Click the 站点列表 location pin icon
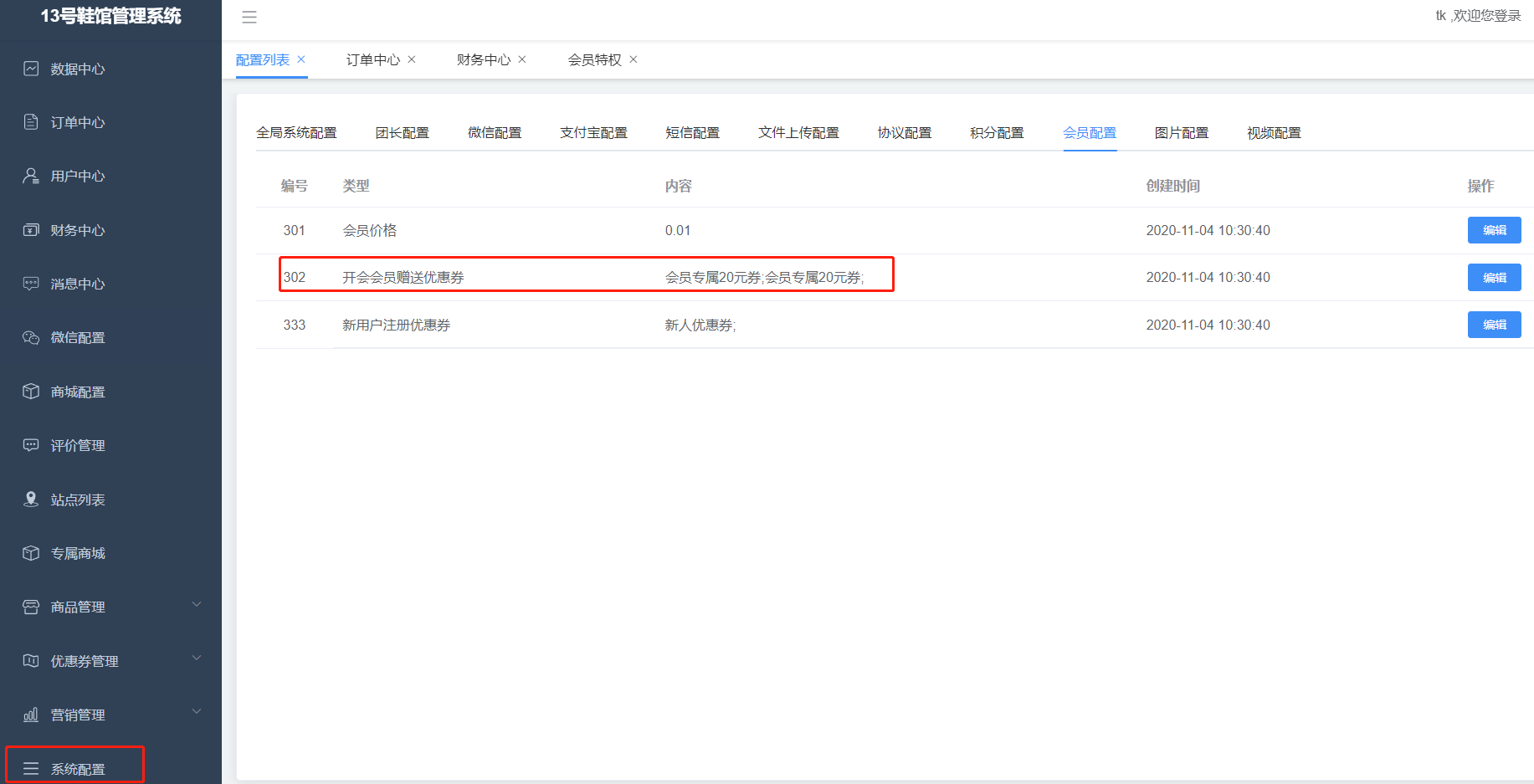 tap(31, 500)
